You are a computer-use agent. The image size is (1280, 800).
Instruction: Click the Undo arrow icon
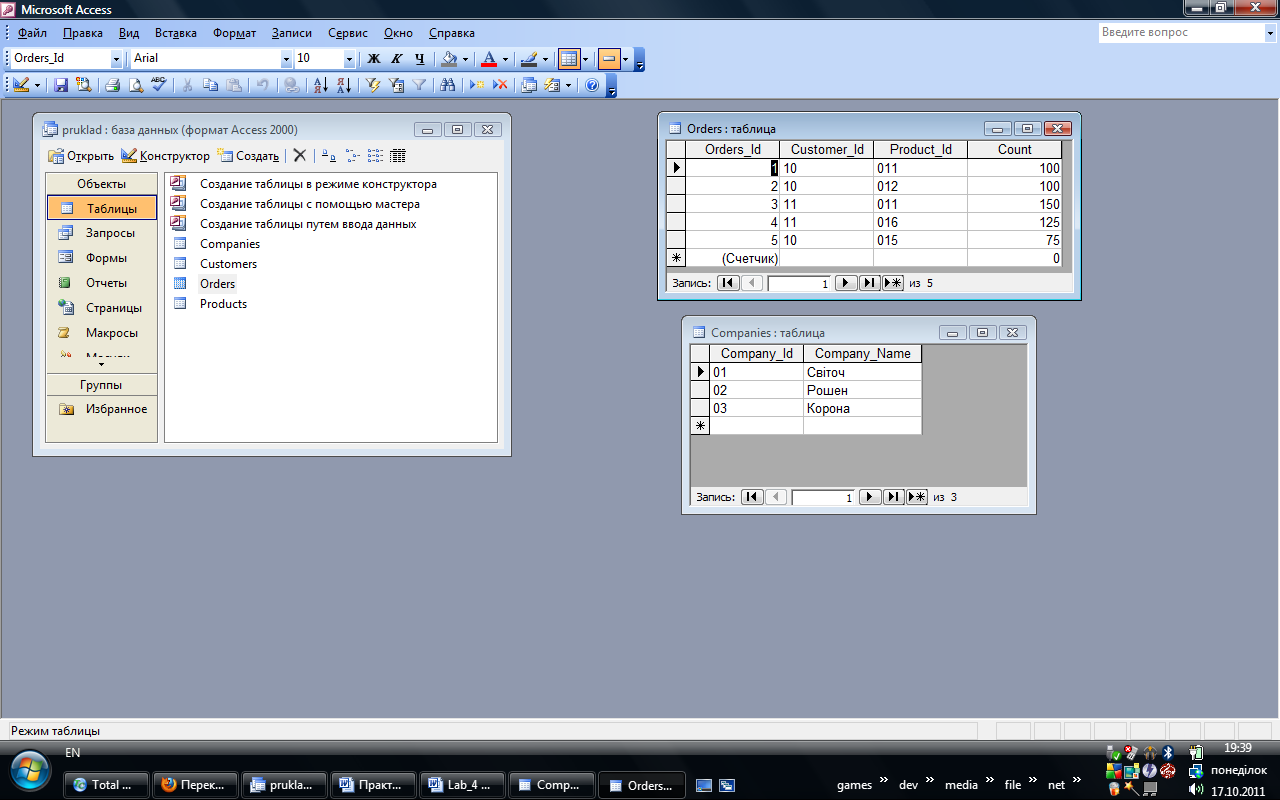click(x=262, y=86)
